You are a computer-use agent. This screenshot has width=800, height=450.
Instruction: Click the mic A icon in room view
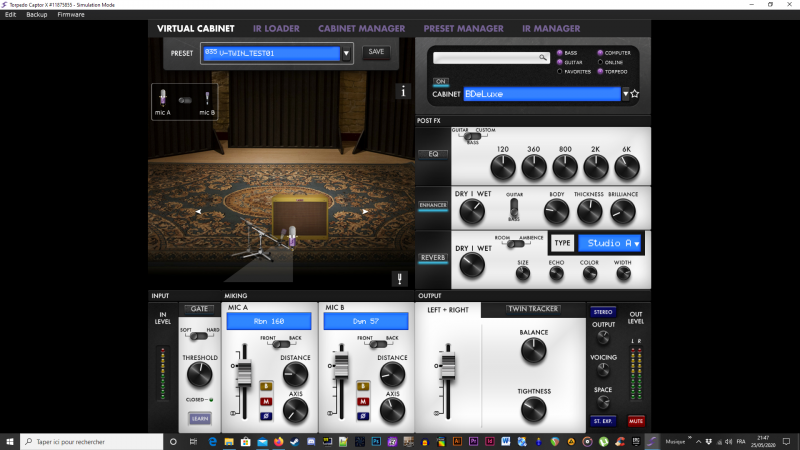click(162, 99)
